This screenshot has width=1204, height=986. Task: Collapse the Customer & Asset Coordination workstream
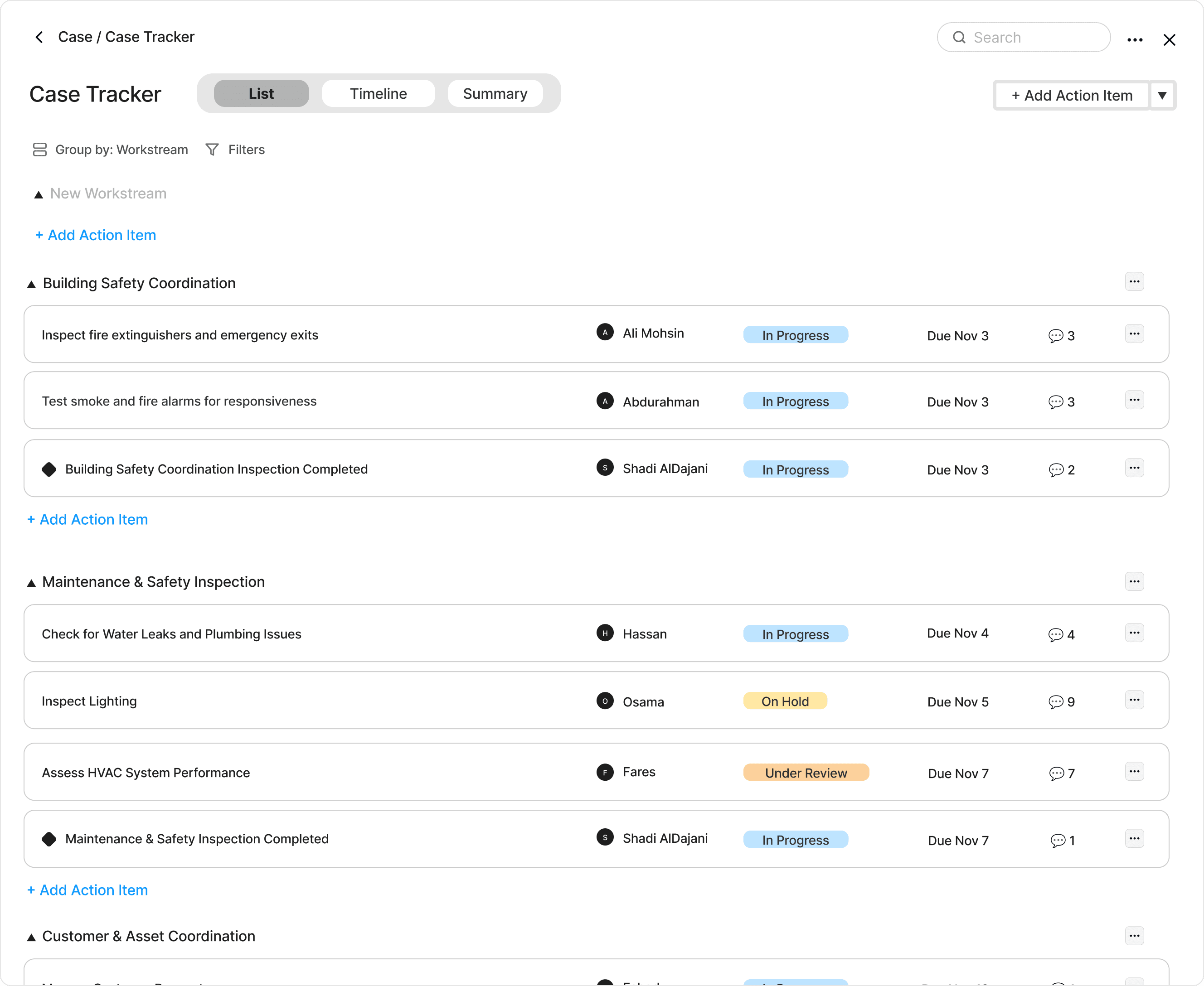31,937
